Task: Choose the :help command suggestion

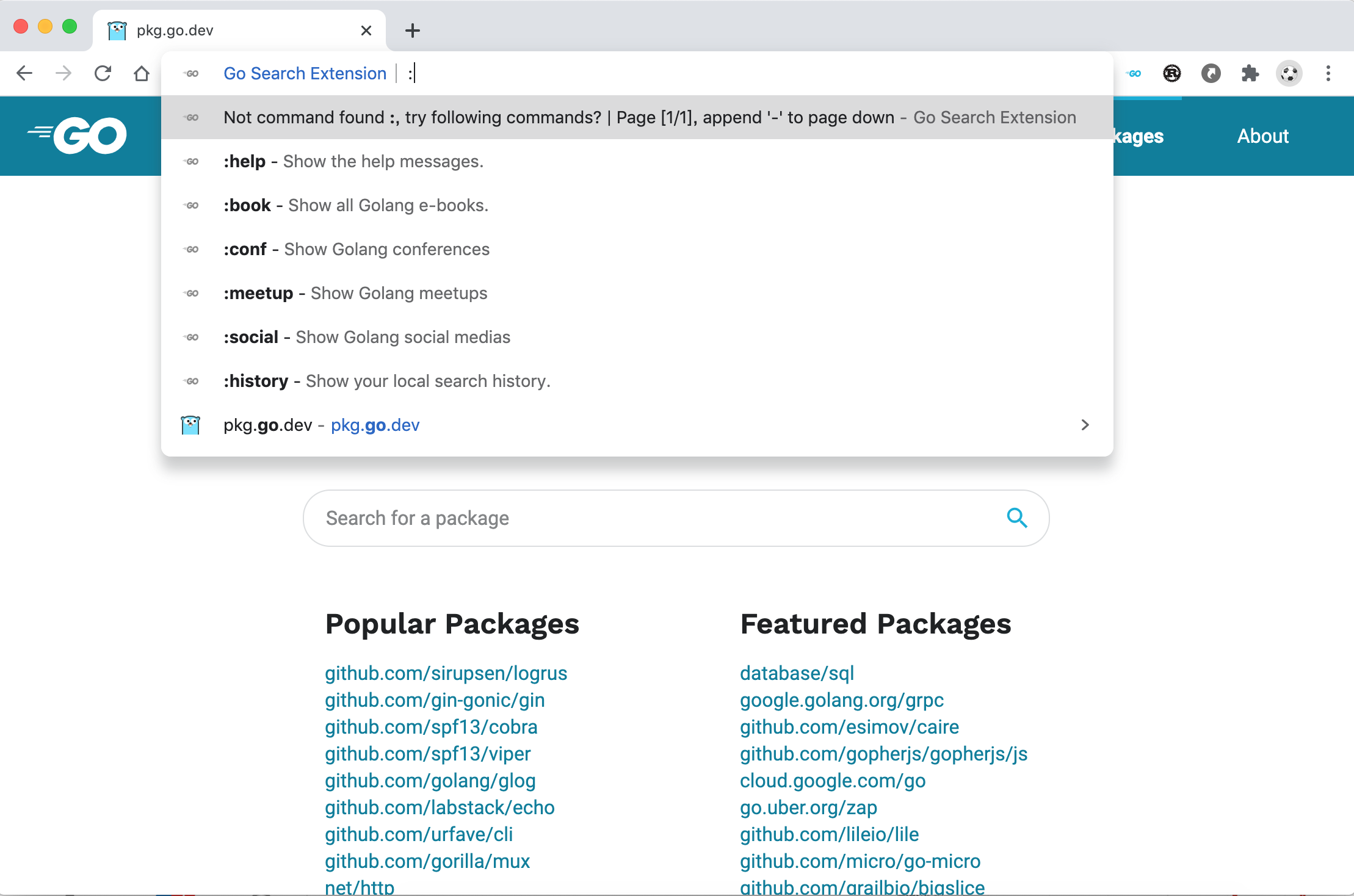Action: point(637,161)
